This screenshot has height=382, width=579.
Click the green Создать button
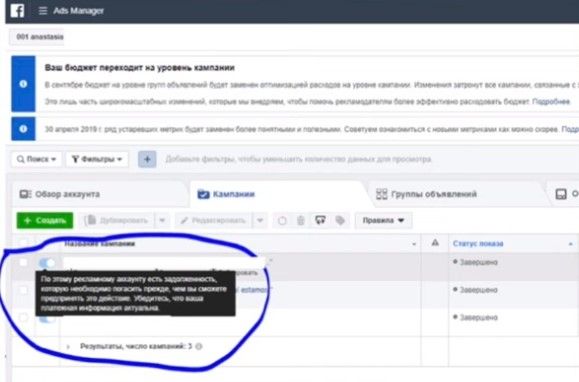pos(45,220)
